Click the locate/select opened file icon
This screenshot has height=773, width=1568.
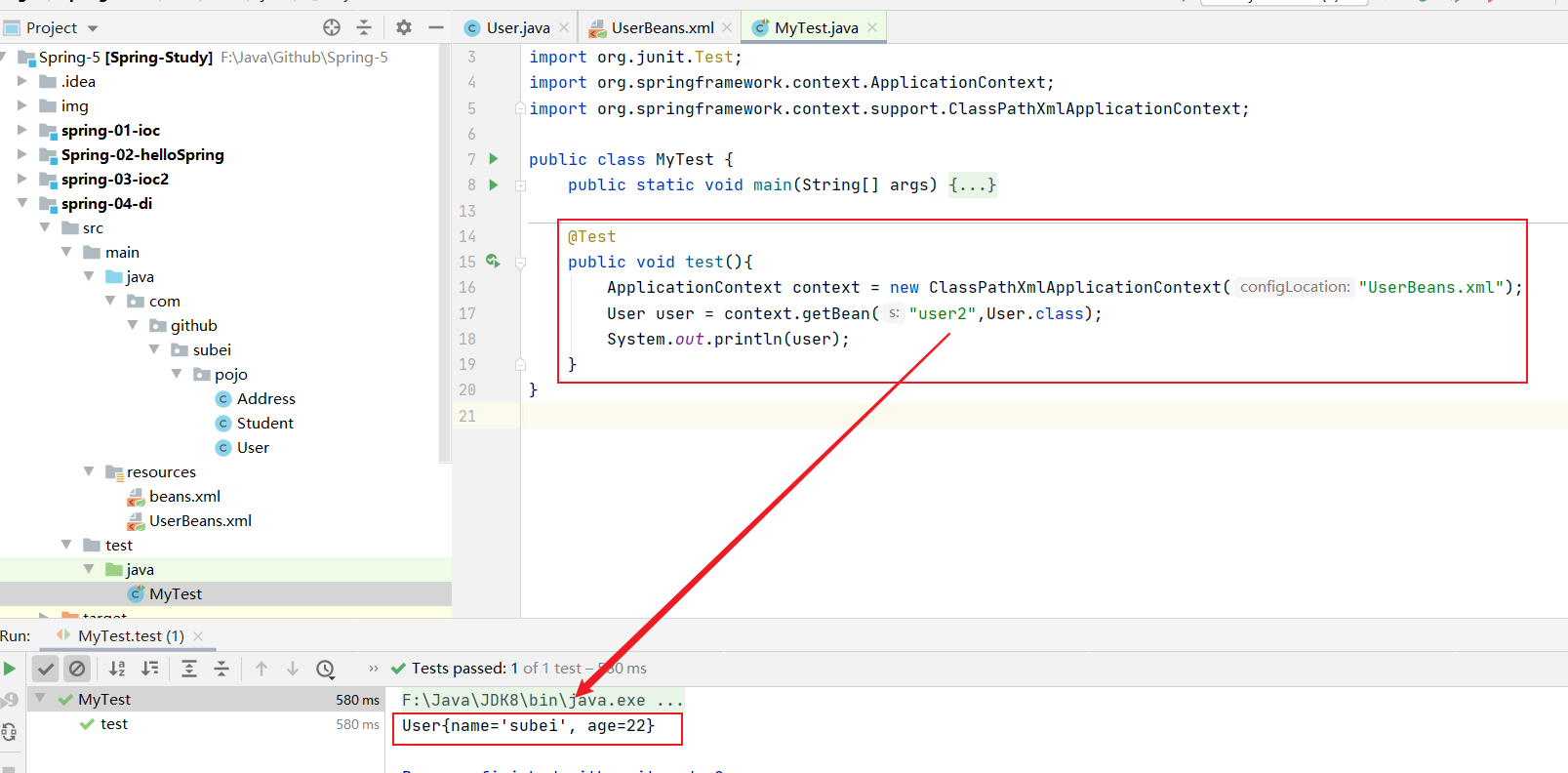point(332,27)
